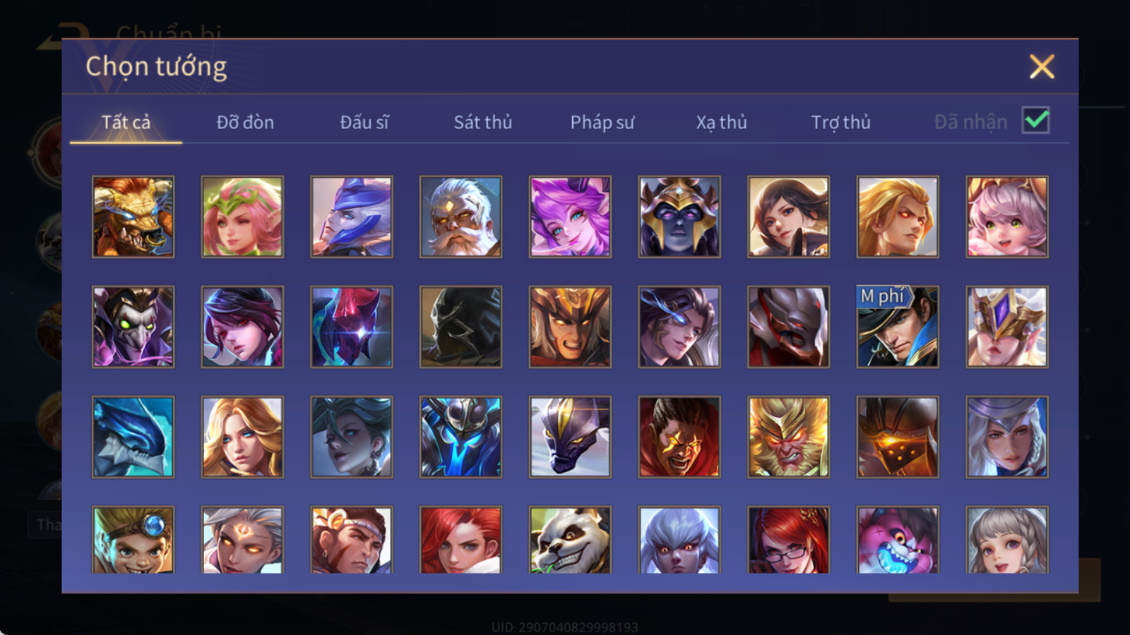Choose the white-bearded old man hero
This screenshot has width=1130, height=635.
pos(461,217)
